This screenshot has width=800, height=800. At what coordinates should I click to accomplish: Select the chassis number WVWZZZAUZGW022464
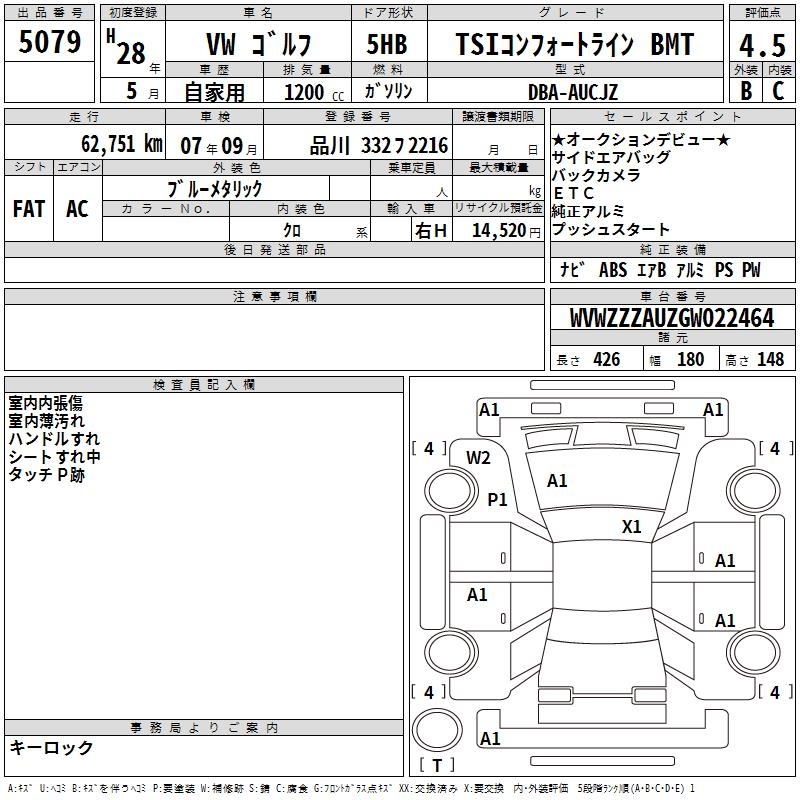click(x=671, y=318)
